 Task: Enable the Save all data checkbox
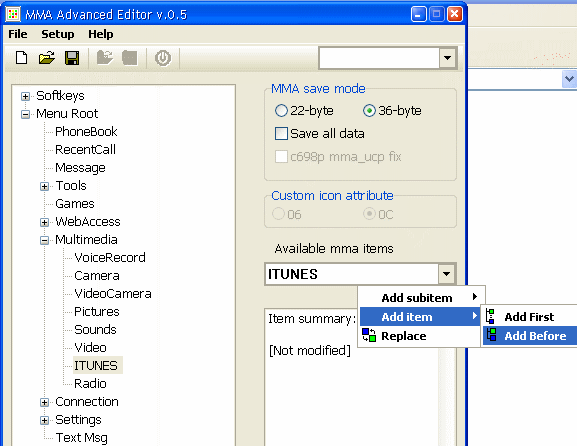coord(282,134)
